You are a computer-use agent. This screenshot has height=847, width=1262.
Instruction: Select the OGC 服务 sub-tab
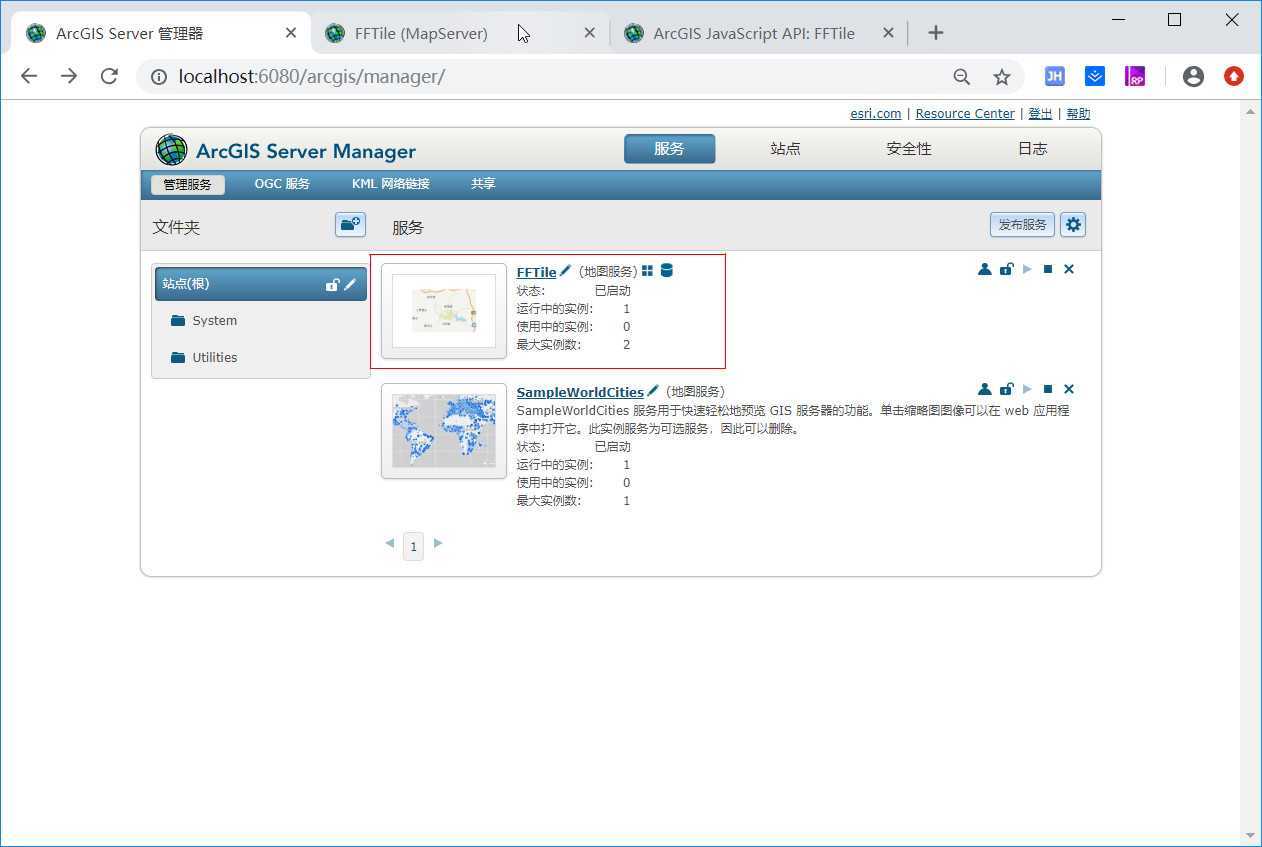pos(282,184)
